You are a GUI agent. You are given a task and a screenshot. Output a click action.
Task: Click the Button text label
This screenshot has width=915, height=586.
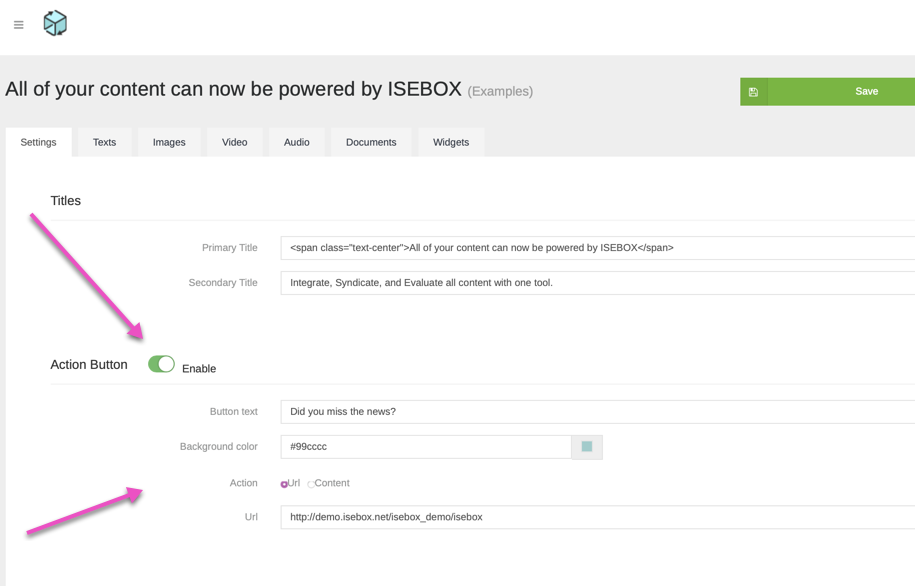click(x=233, y=411)
